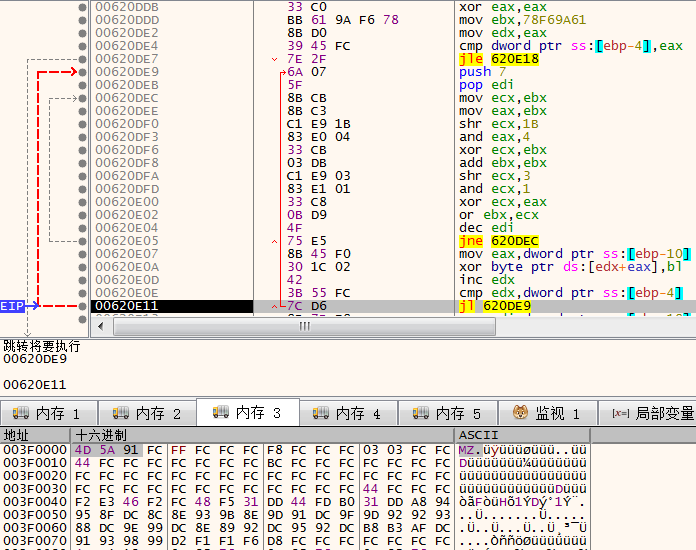Toggle breakpoint dot at address 00620DEC
Viewport: 696px width, 550px height.
pyautogui.click(x=82, y=98)
